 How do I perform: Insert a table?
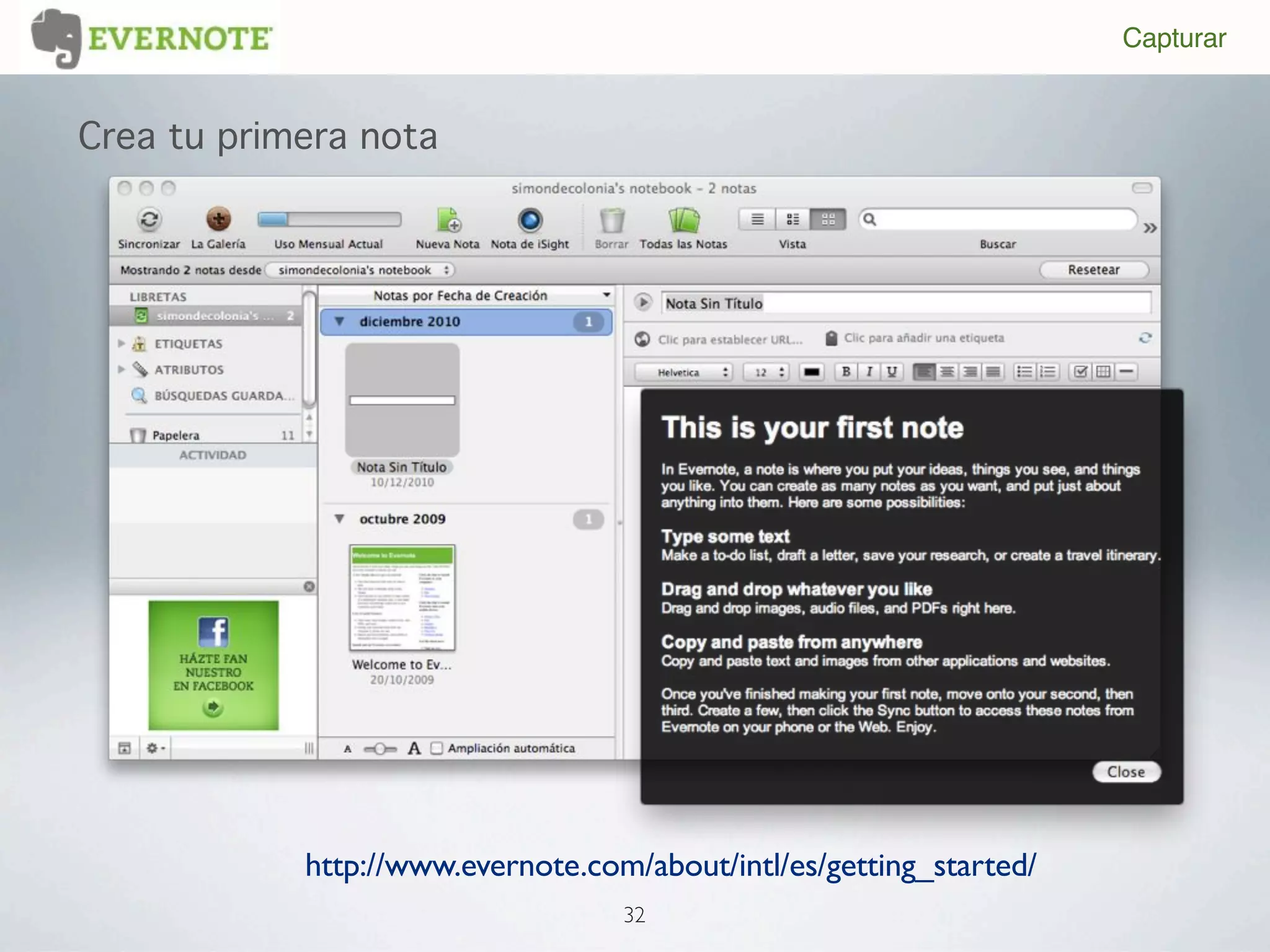point(1103,372)
